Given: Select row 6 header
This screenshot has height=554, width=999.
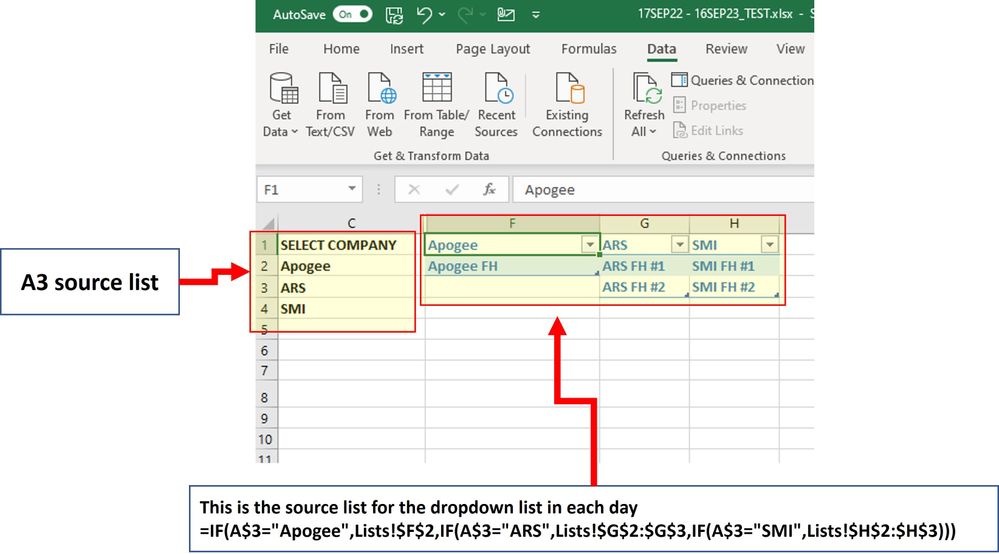Looking at the screenshot, I should 267,350.
